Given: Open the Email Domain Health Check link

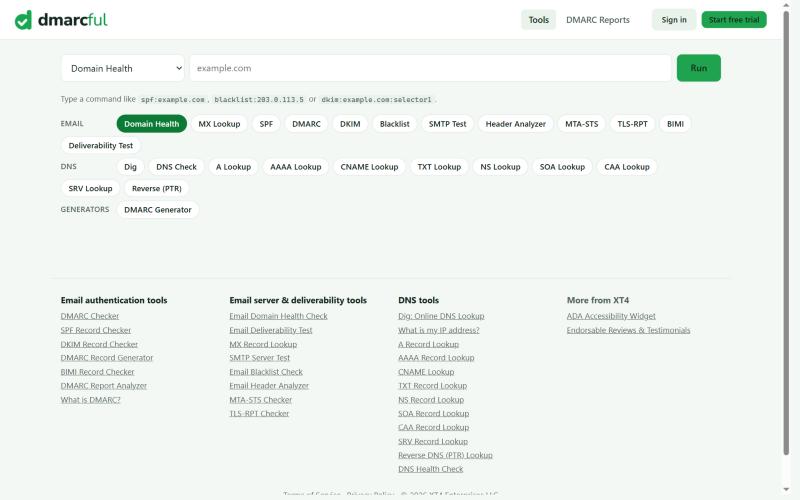Looking at the screenshot, I should (279, 316).
